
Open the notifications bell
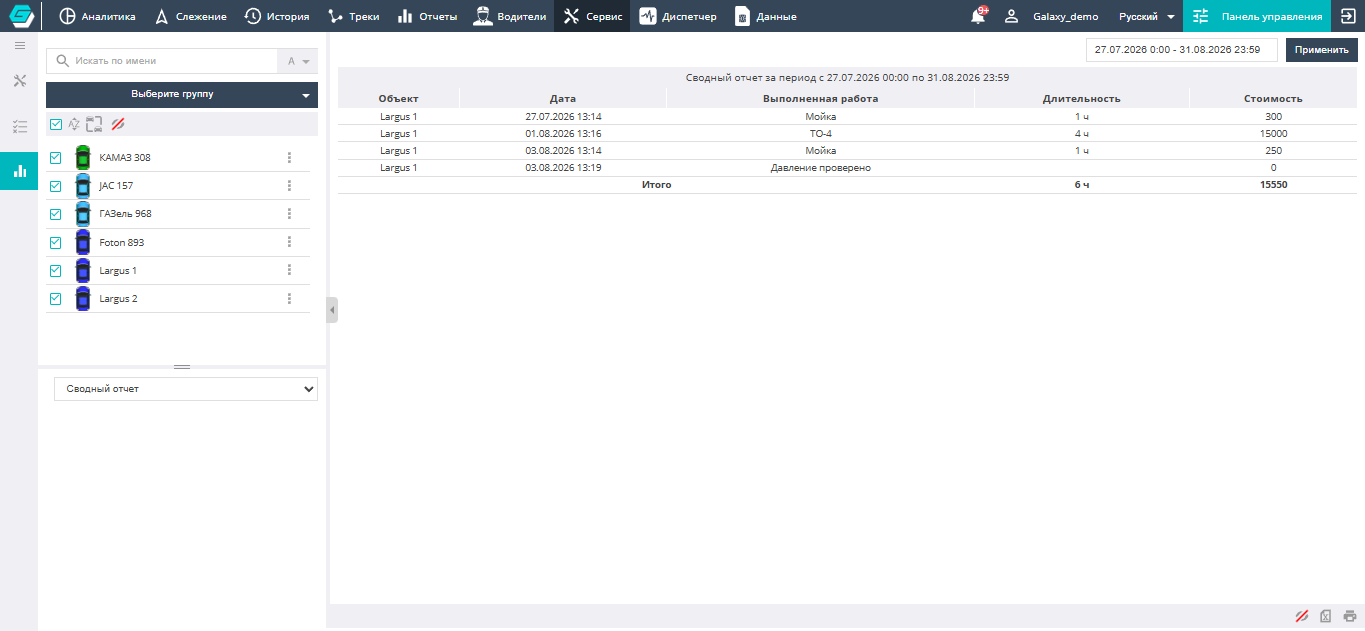pos(978,16)
